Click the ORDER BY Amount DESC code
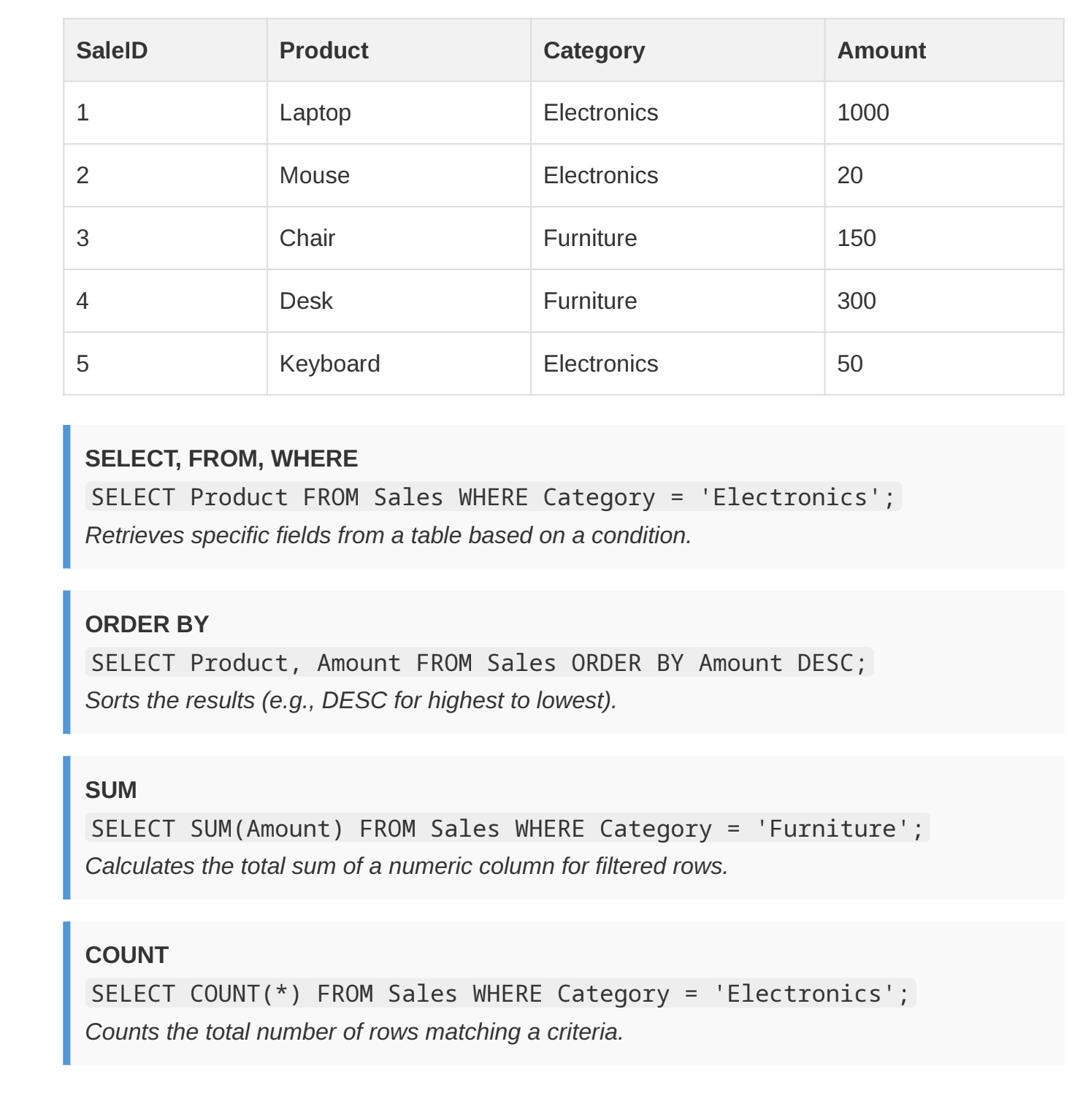 click(479, 663)
